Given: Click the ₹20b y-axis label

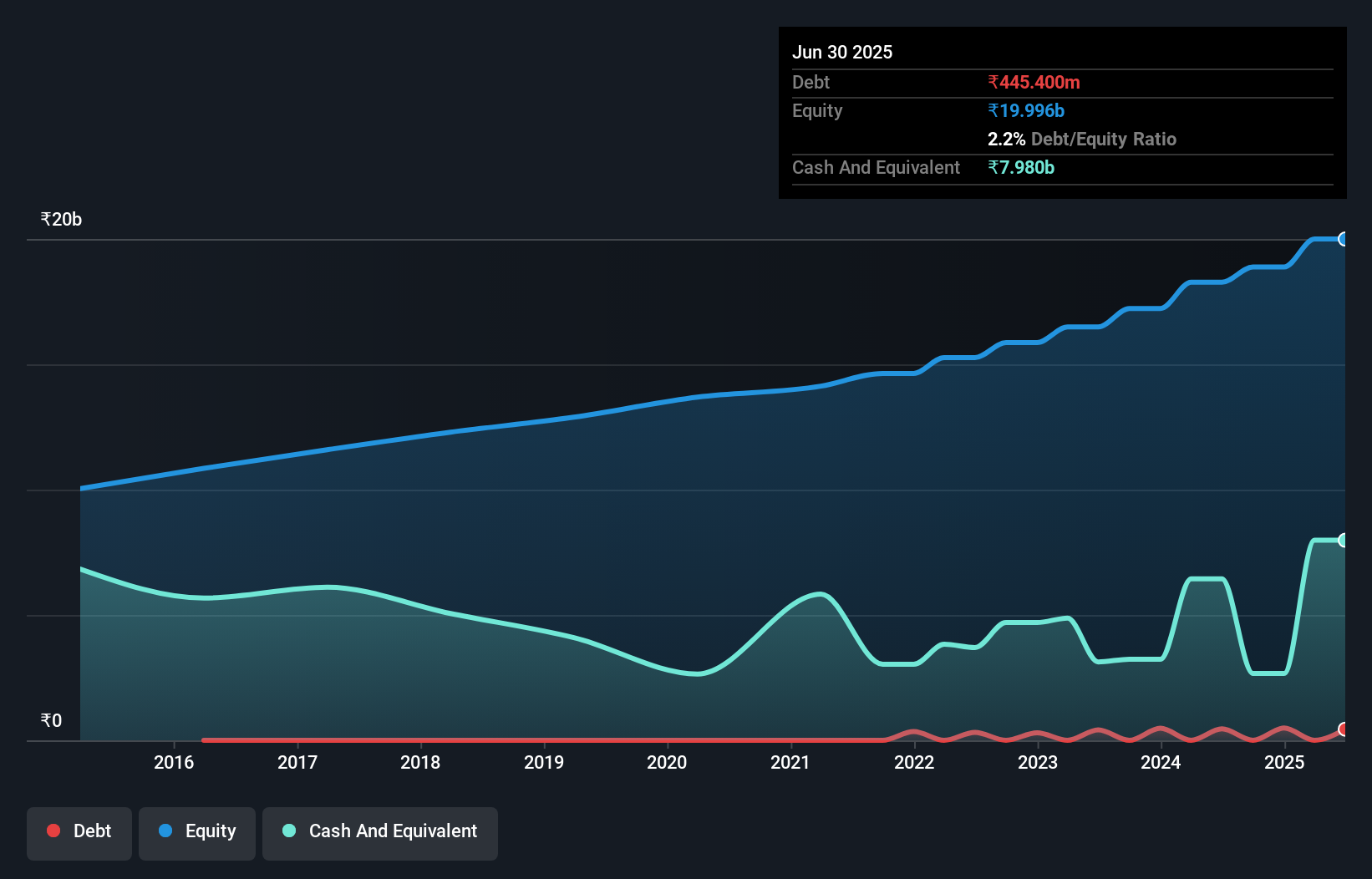Looking at the screenshot, I should coord(61,220).
